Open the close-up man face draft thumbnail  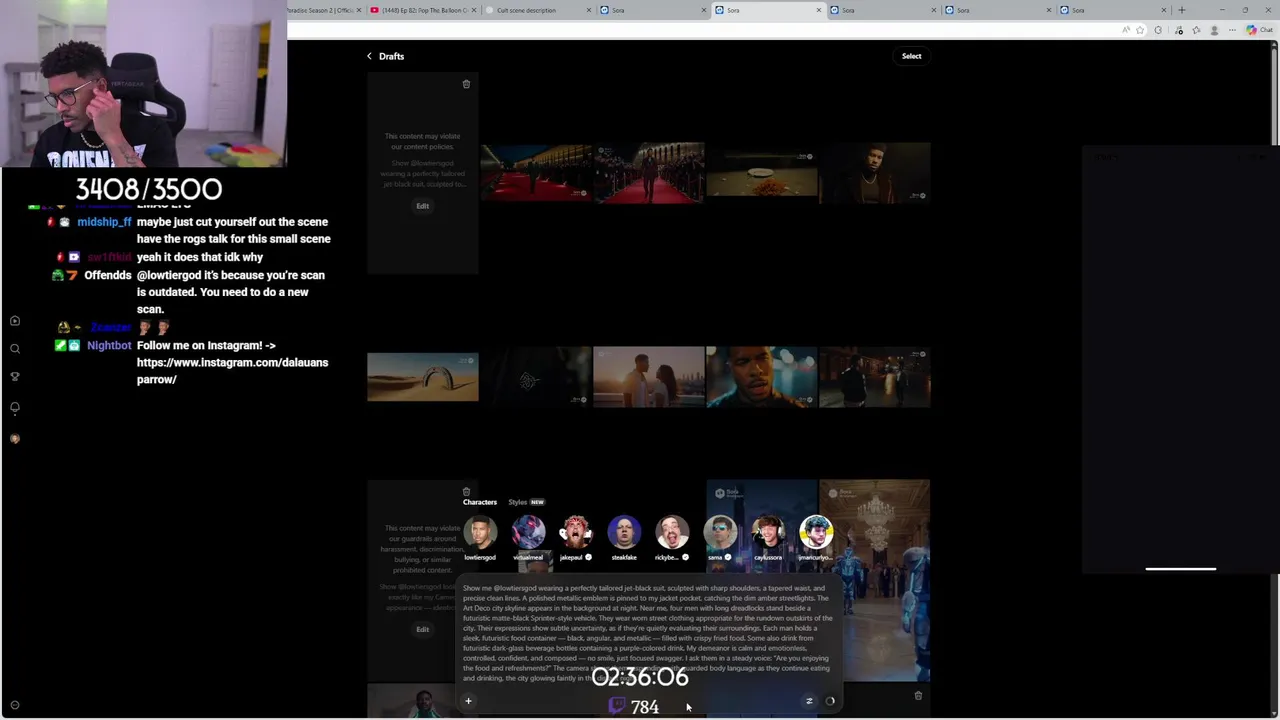coord(762,377)
